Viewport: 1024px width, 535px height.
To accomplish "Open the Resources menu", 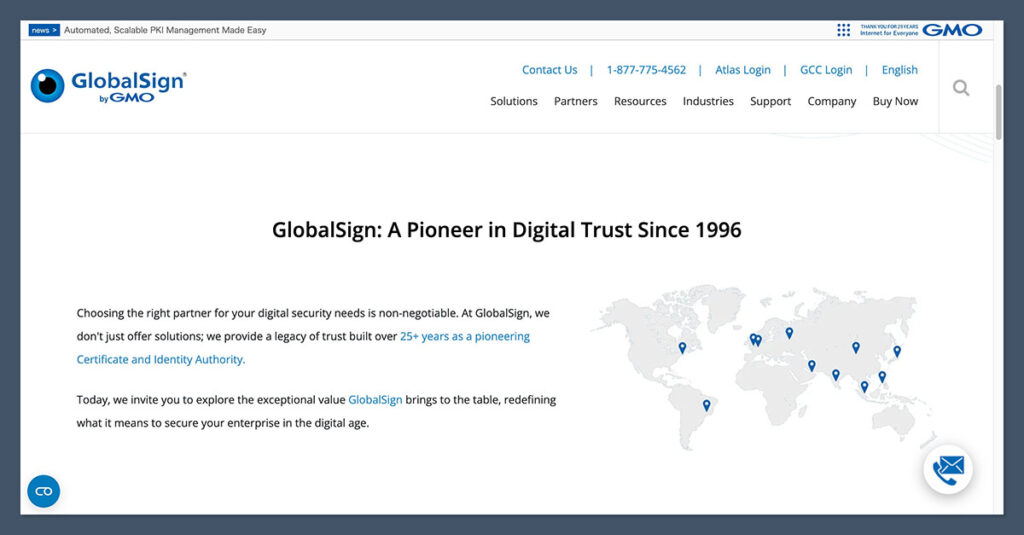I will point(640,101).
